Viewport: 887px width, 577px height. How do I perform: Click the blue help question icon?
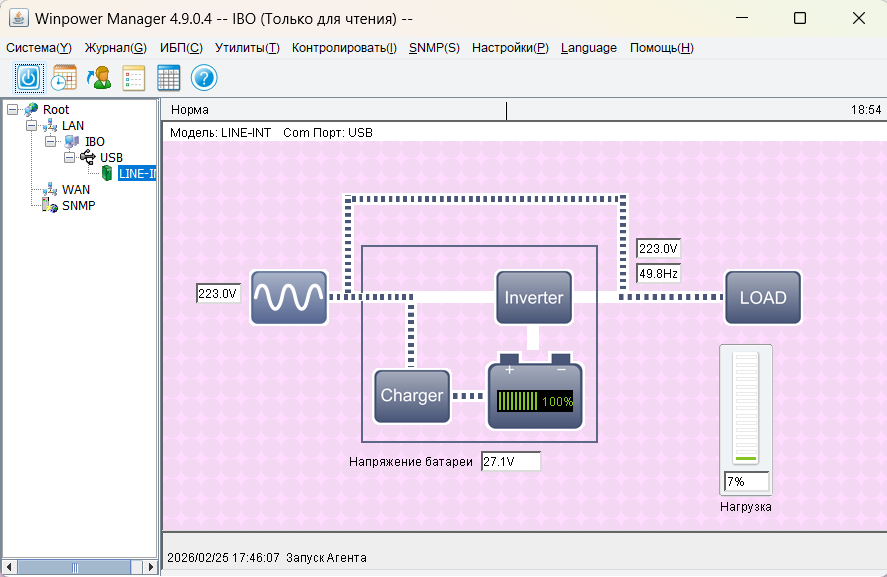click(204, 78)
